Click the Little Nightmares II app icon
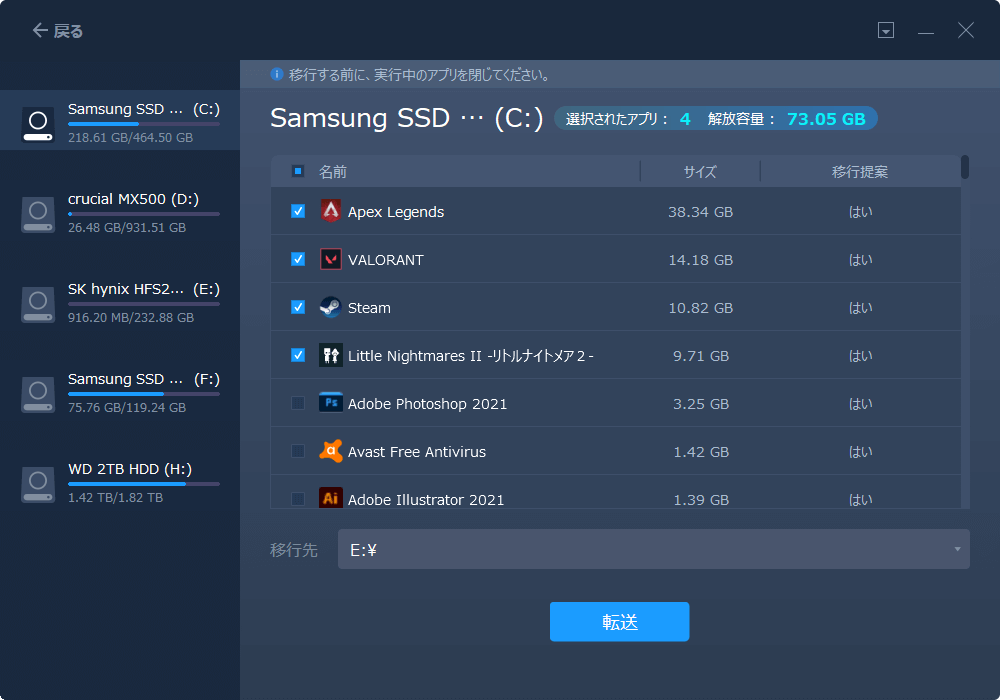This screenshot has height=700, width=1000. coord(330,355)
